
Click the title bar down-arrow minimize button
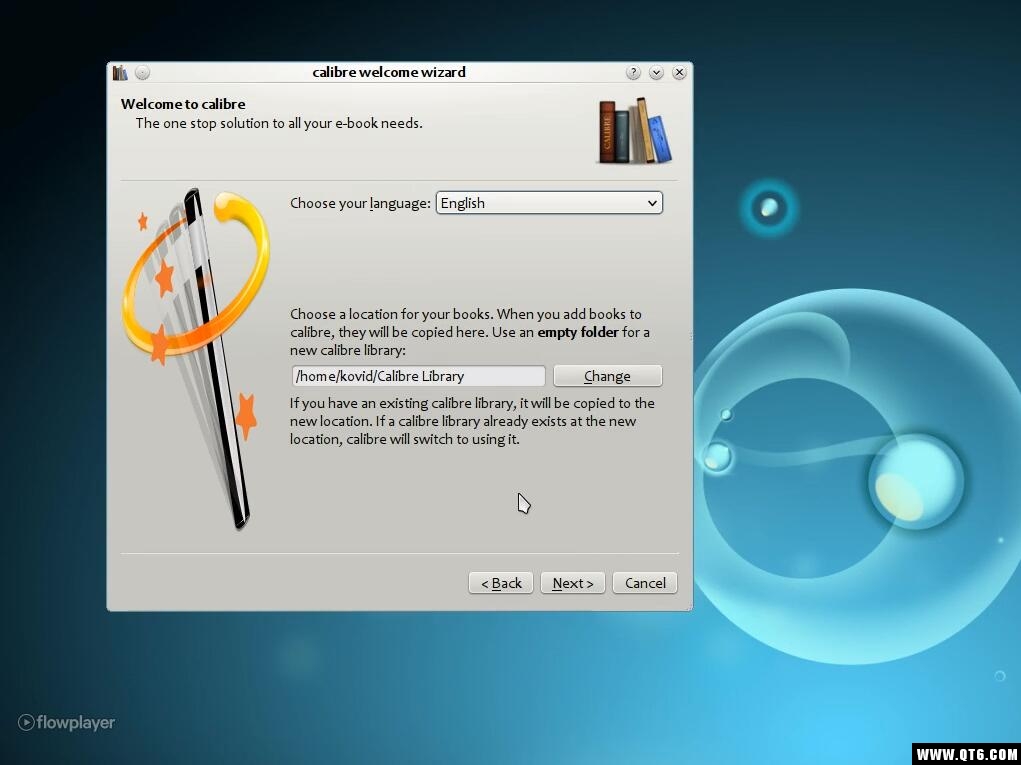656,72
